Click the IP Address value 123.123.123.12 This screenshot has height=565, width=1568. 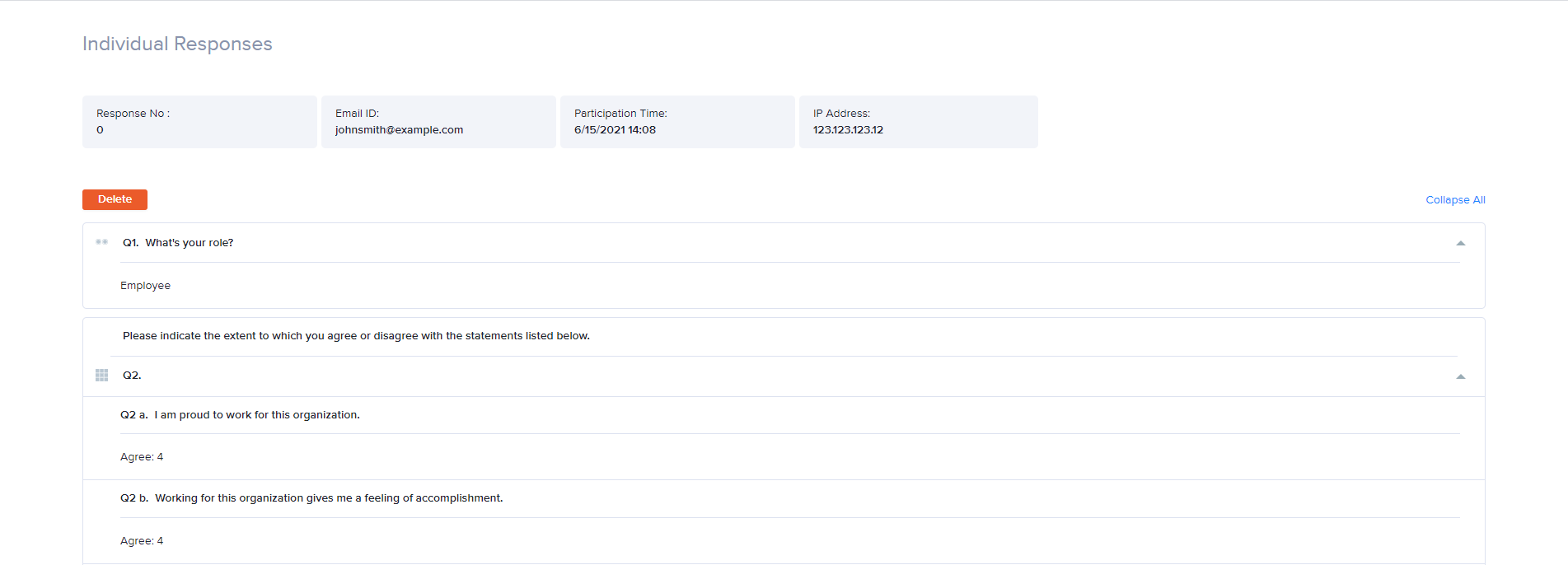(848, 130)
